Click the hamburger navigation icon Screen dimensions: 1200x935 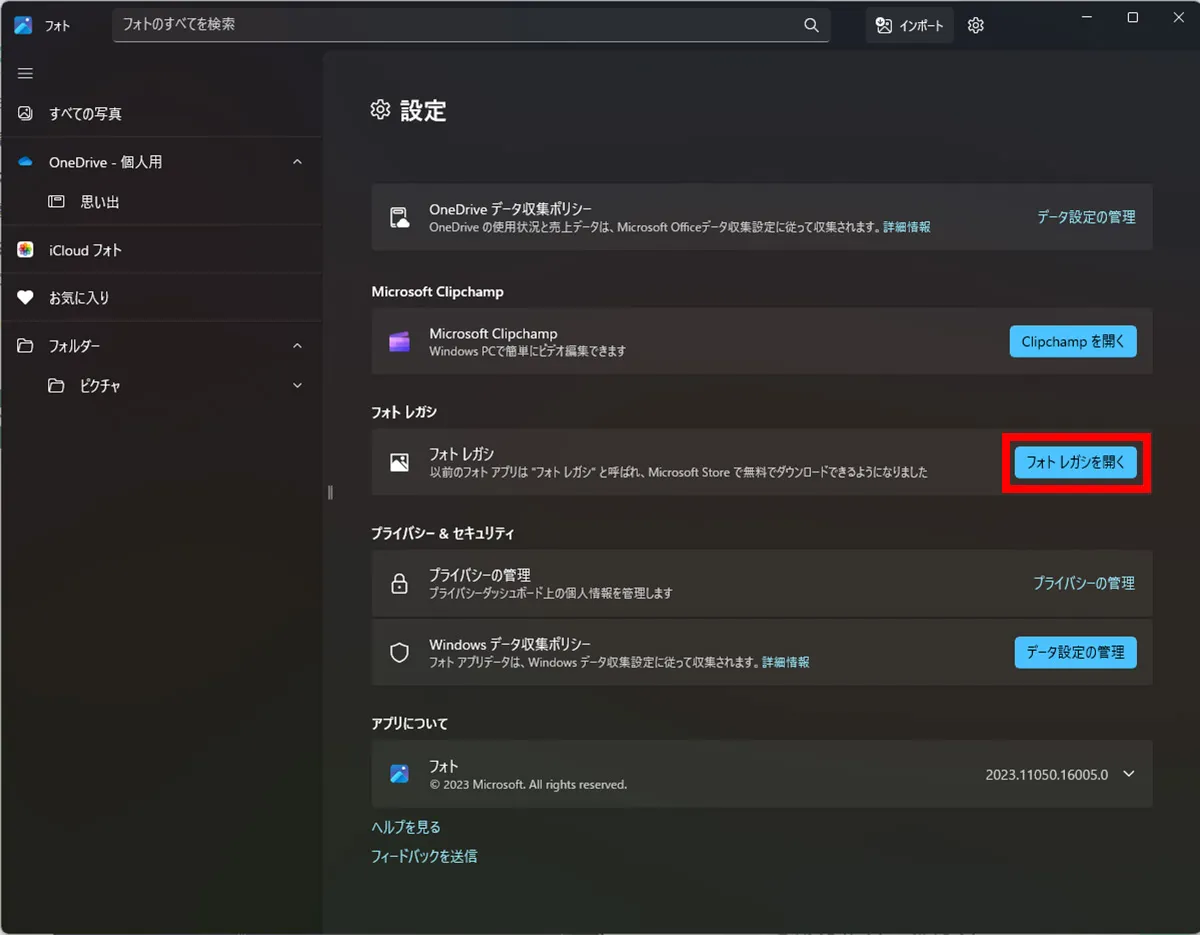pos(24,72)
